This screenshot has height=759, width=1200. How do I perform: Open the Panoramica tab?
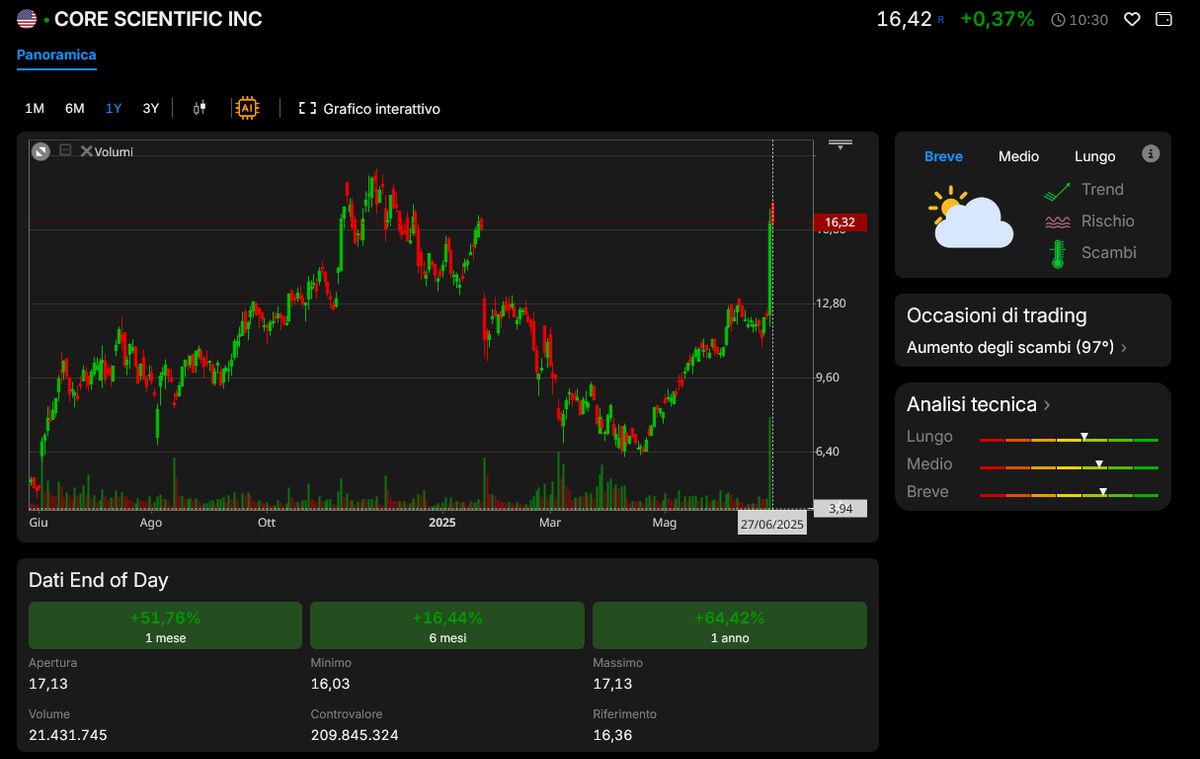57,55
